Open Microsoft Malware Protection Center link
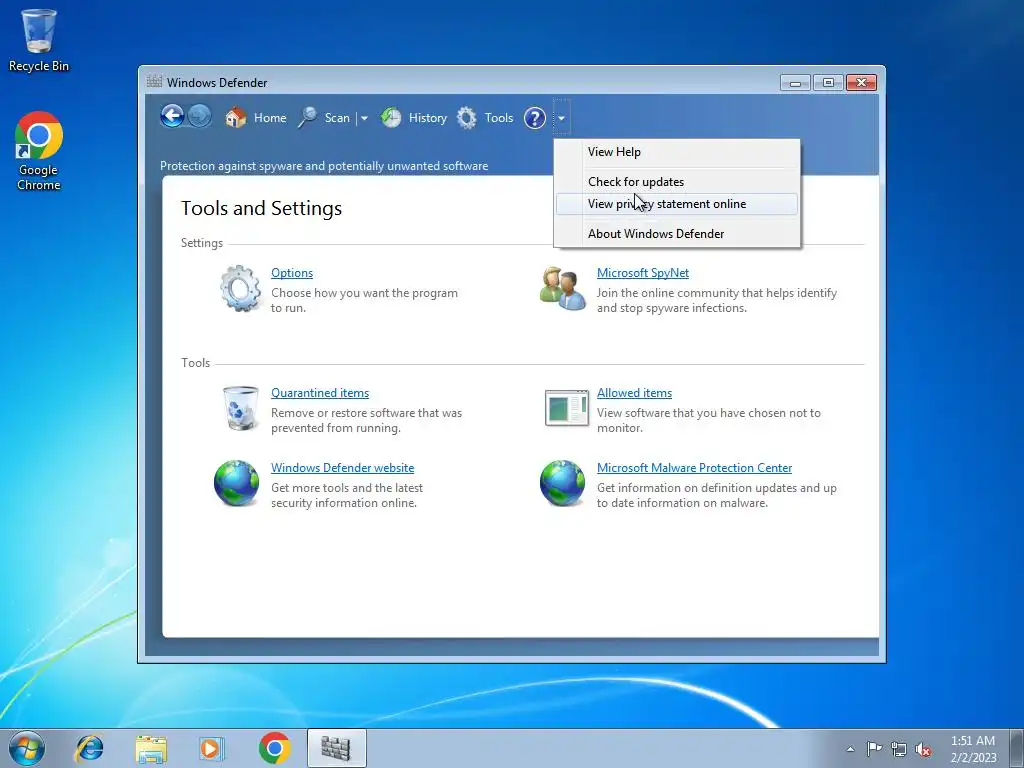The width and height of the screenshot is (1024, 768). pyautogui.click(x=694, y=468)
